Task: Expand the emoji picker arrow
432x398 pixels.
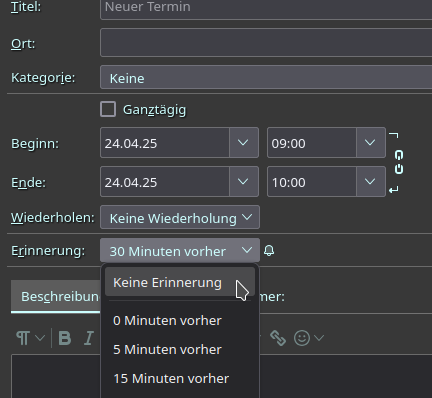Action: coord(319,338)
